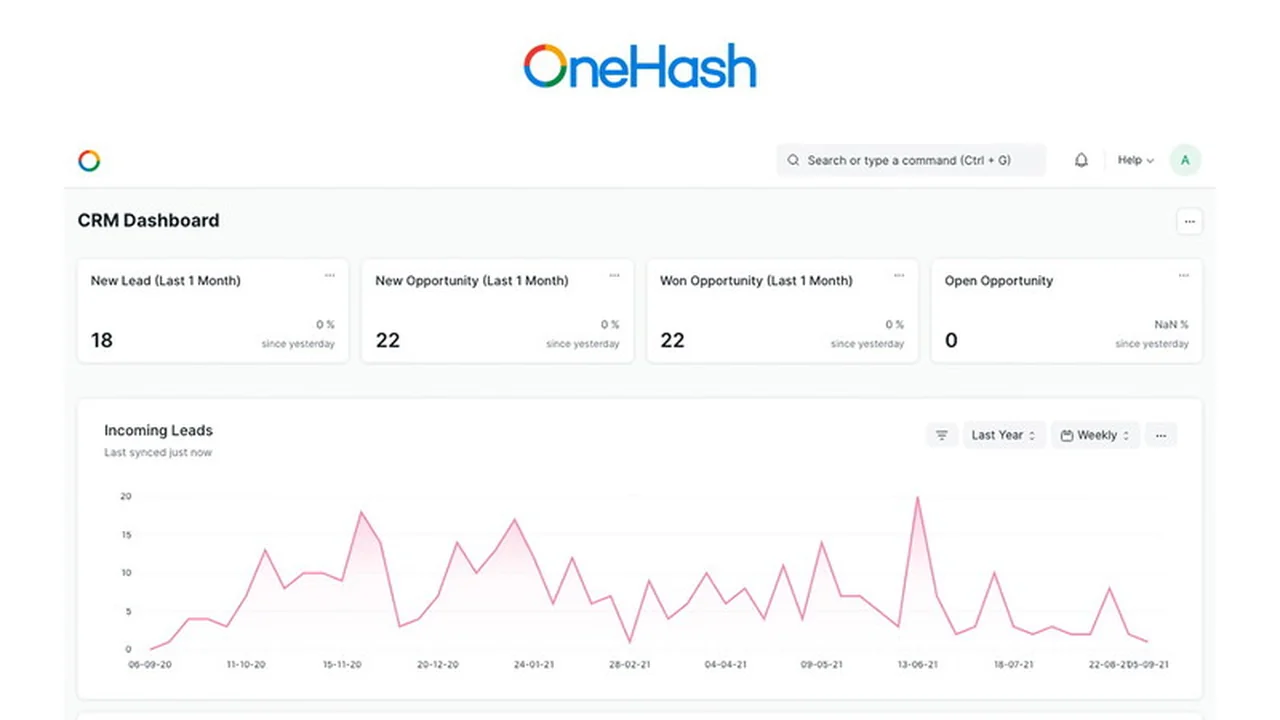Image resolution: width=1280 pixels, height=720 pixels.
Task: Click Won Opportunity (Last 1 Month) label
Action: (x=756, y=281)
